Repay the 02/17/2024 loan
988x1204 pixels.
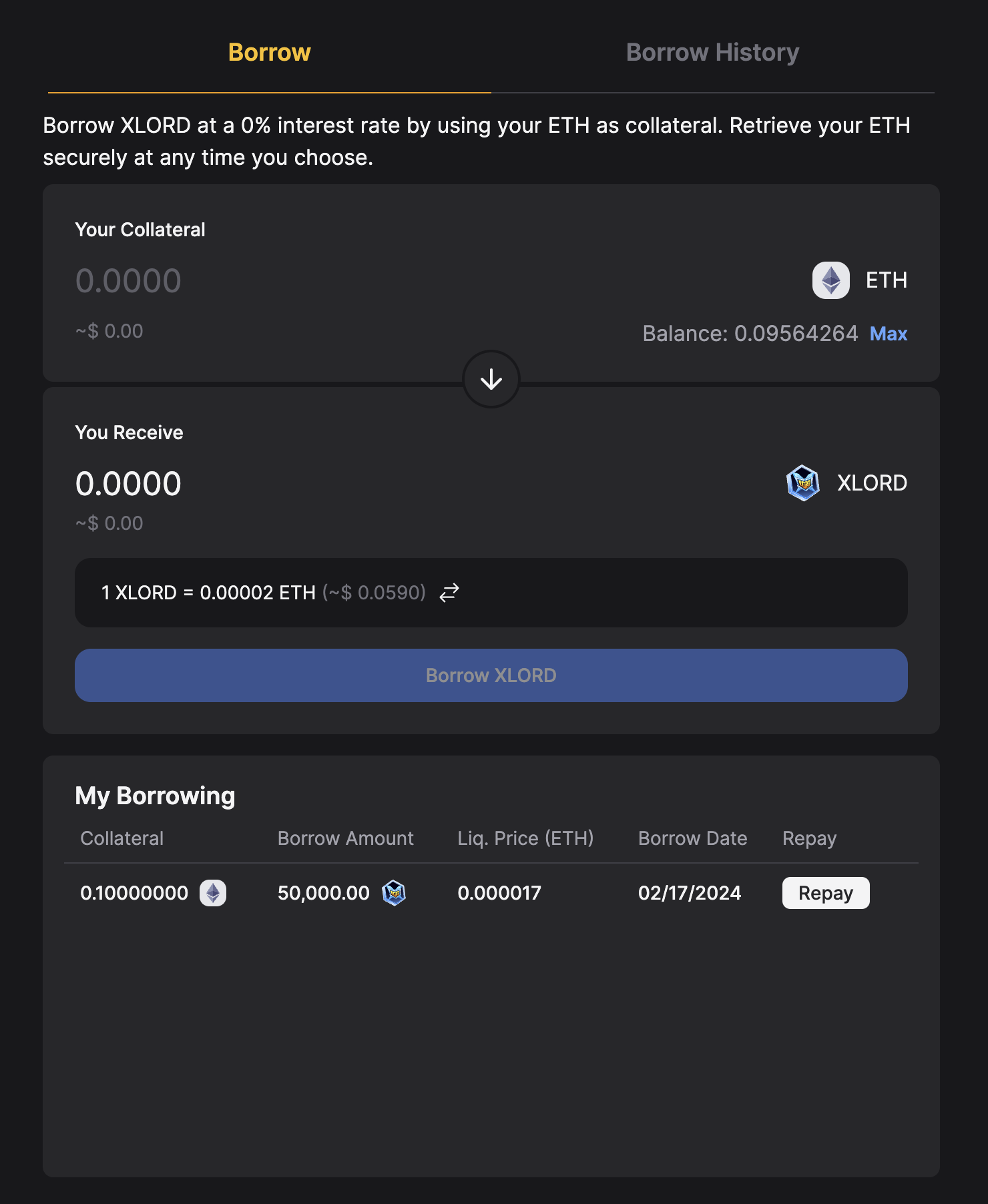point(825,893)
